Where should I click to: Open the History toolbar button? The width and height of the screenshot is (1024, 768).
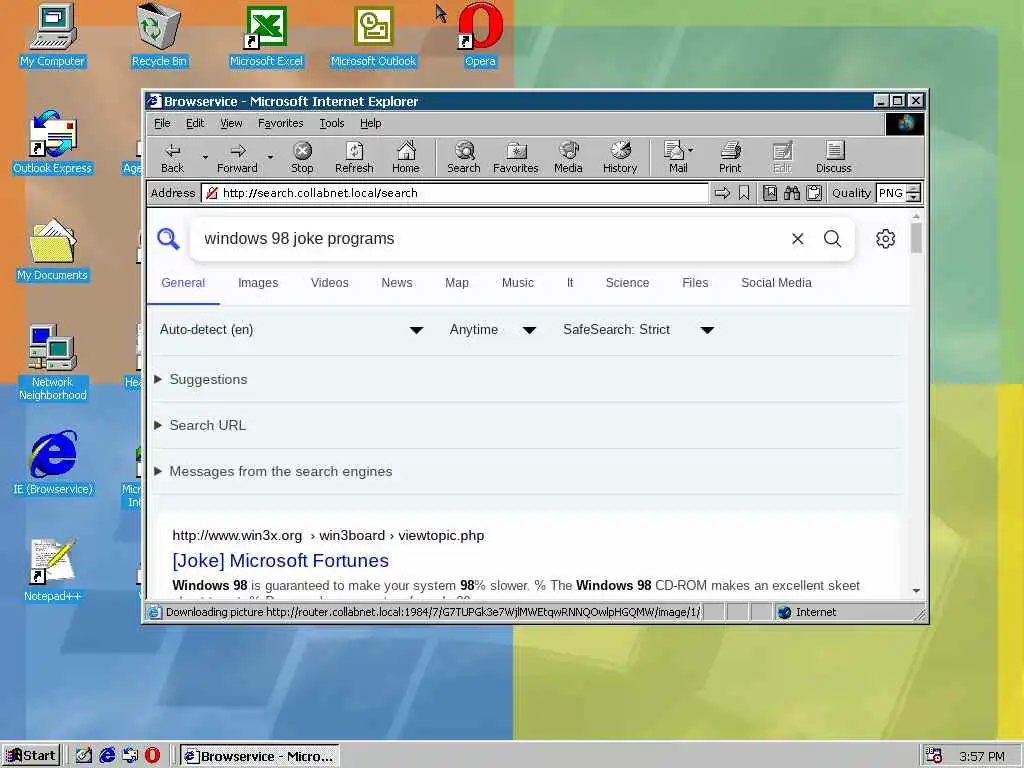click(x=620, y=158)
